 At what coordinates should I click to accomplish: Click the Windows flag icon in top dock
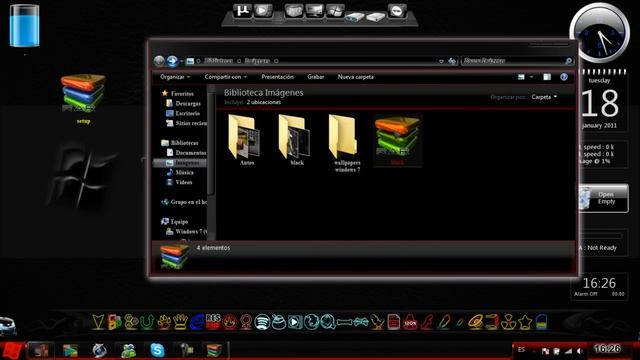(335, 11)
